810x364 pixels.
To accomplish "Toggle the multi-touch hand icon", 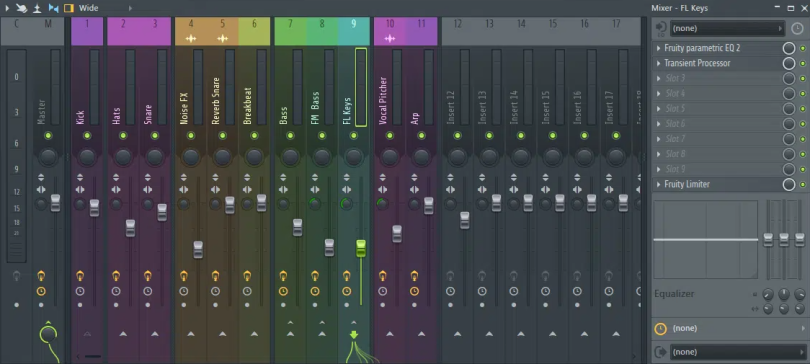I will tap(22, 8).
